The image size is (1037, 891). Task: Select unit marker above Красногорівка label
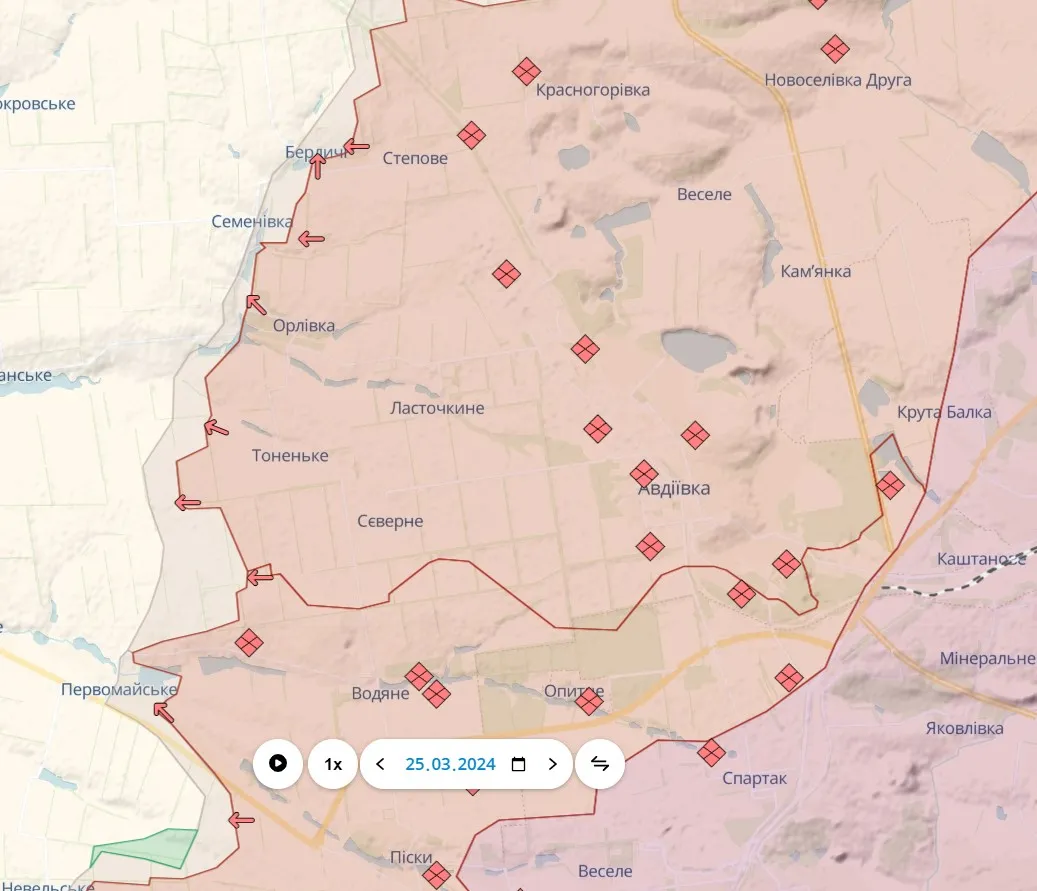[x=526, y=71]
